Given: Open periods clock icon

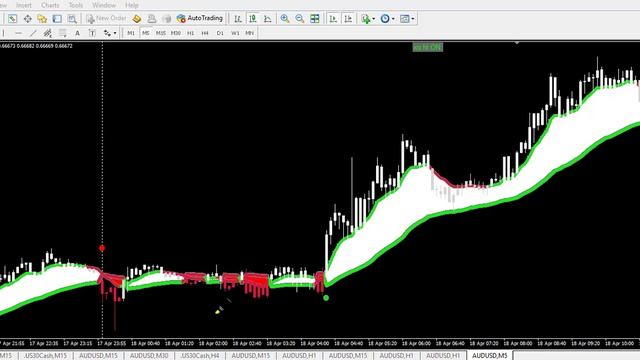Looking at the screenshot, I should (x=384, y=18).
